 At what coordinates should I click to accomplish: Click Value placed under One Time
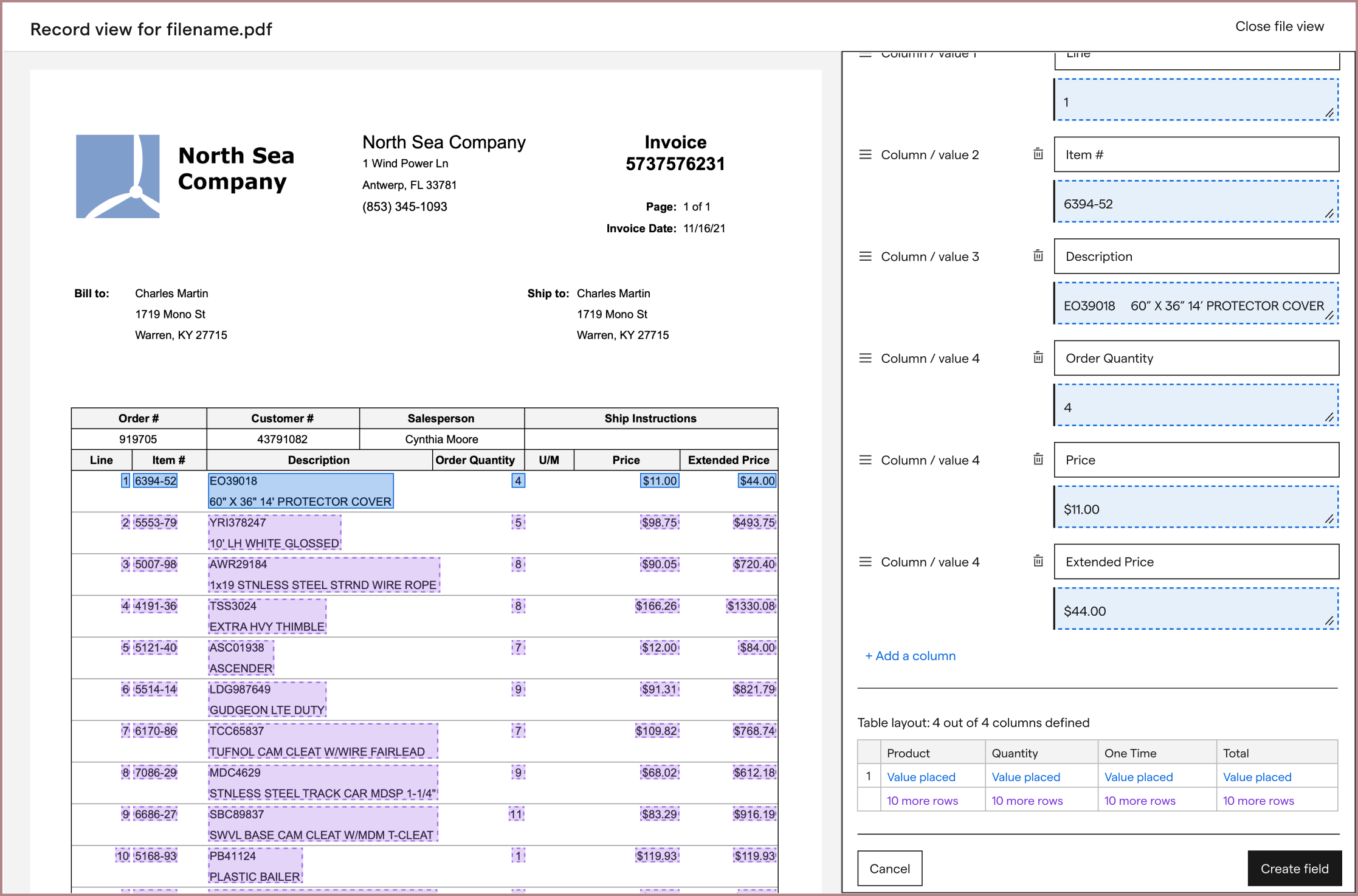(1138, 776)
